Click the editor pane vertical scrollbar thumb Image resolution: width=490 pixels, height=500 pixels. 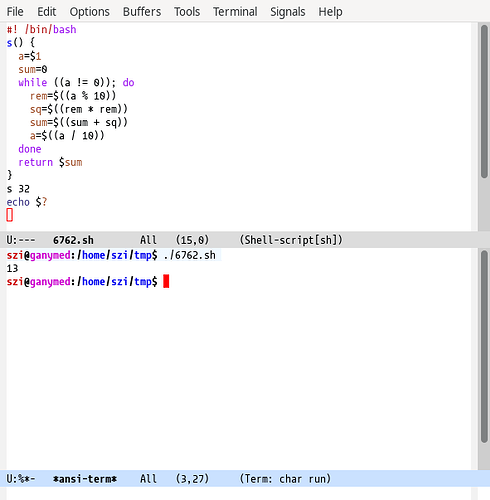click(484, 101)
